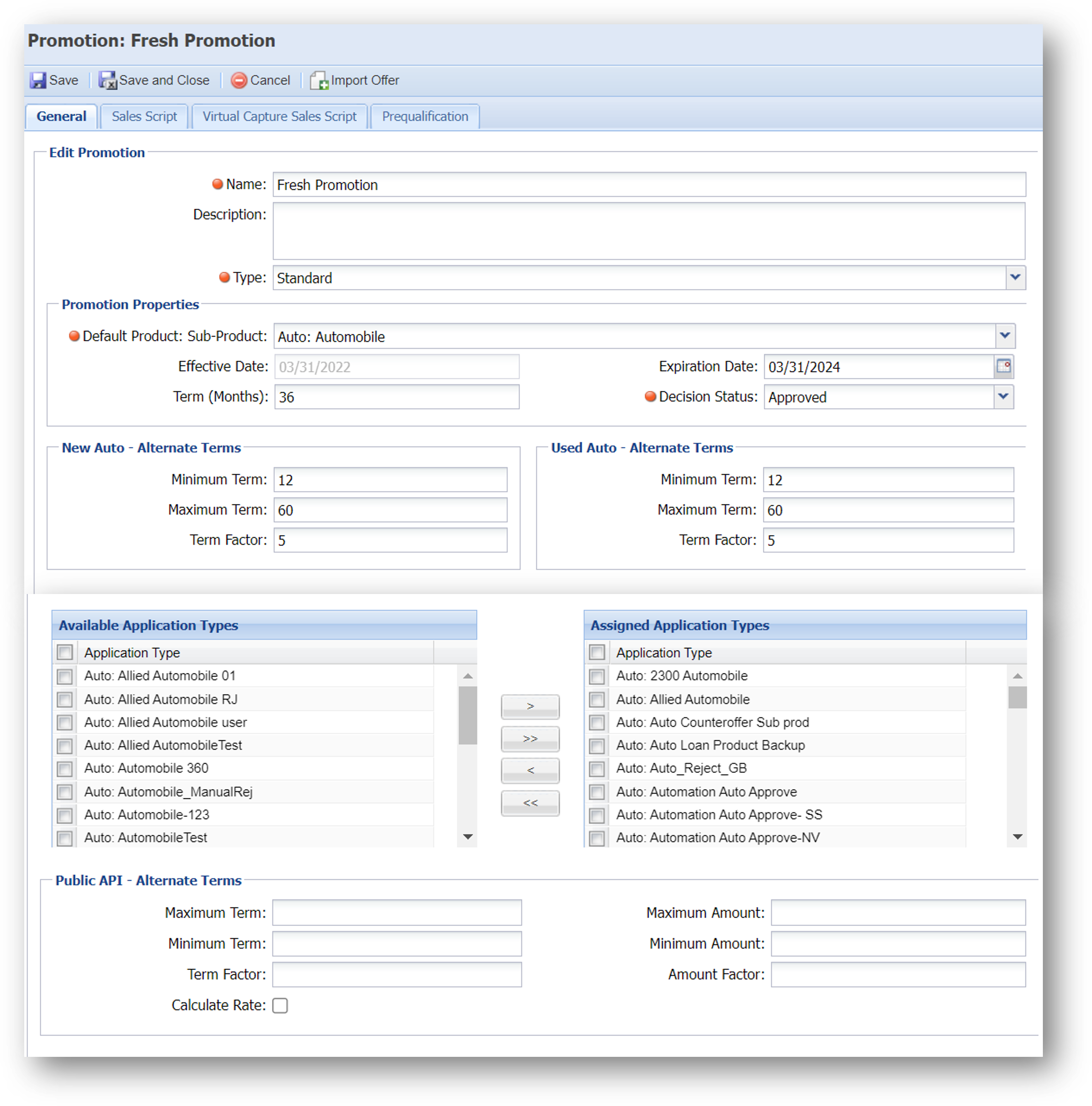Screen dimensions: 1092x1106
Task: Click New Auto Term Factor field
Action: click(390, 540)
